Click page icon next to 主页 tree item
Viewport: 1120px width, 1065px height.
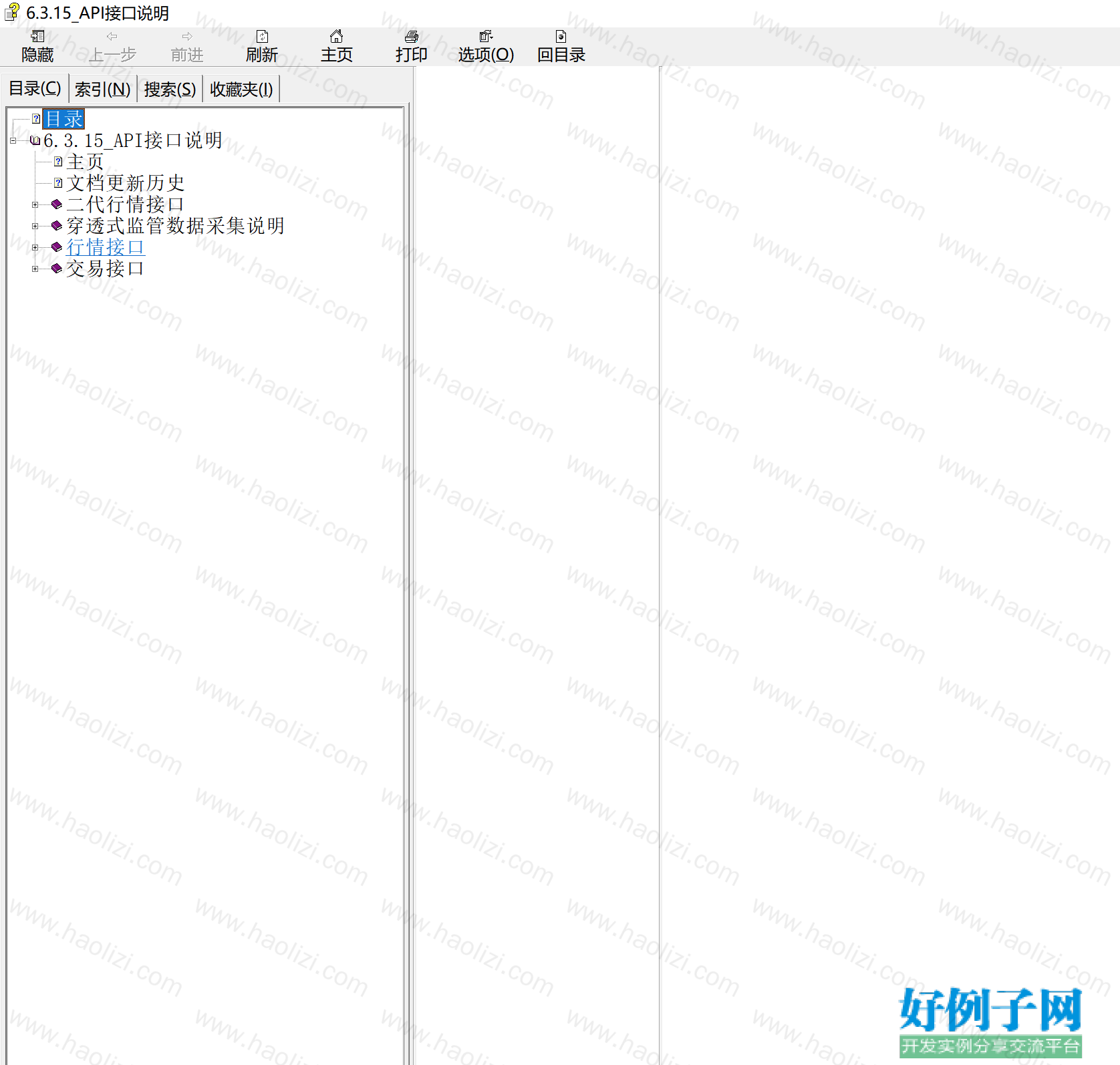tap(58, 162)
